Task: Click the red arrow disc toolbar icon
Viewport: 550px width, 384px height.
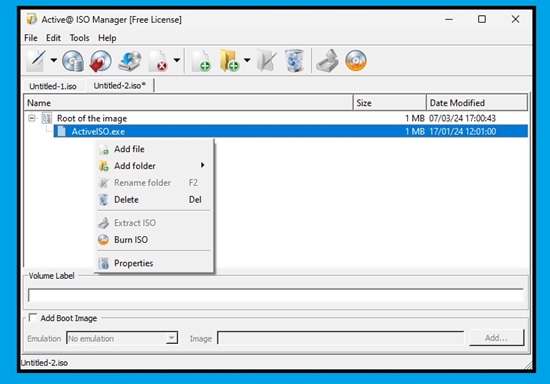Action: pyautogui.click(x=101, y=61)
